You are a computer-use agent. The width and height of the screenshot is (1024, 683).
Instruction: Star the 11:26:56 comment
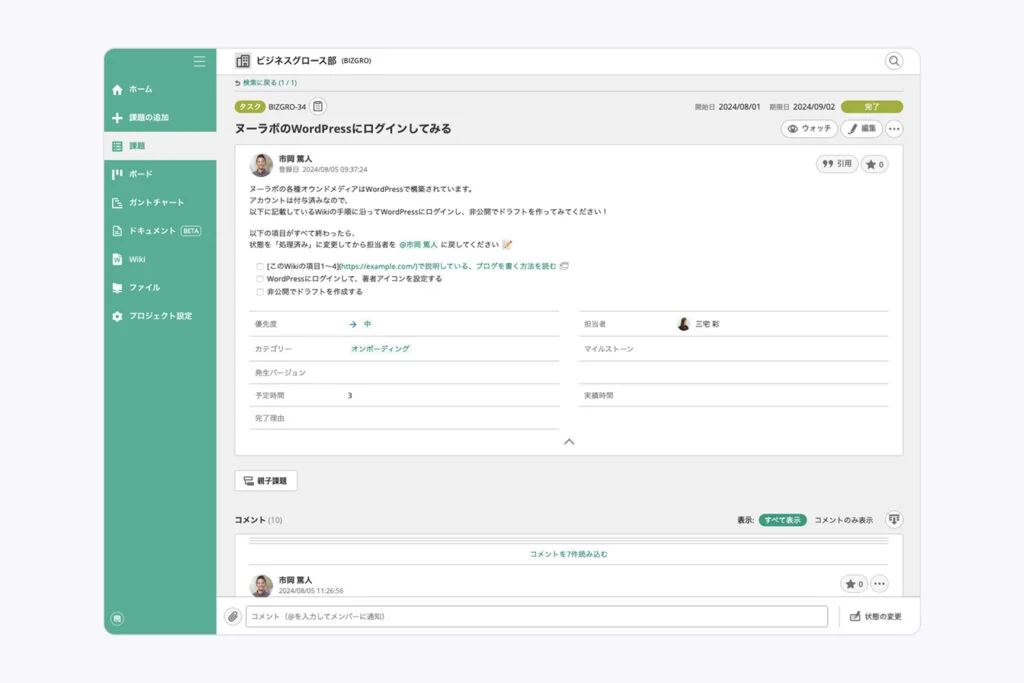pyautogui.click(x=854, y=584)
